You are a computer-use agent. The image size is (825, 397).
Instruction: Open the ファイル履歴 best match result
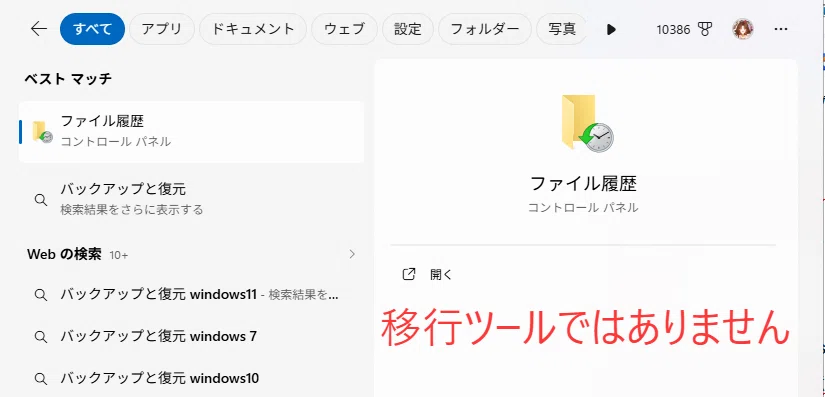[192, 131]
